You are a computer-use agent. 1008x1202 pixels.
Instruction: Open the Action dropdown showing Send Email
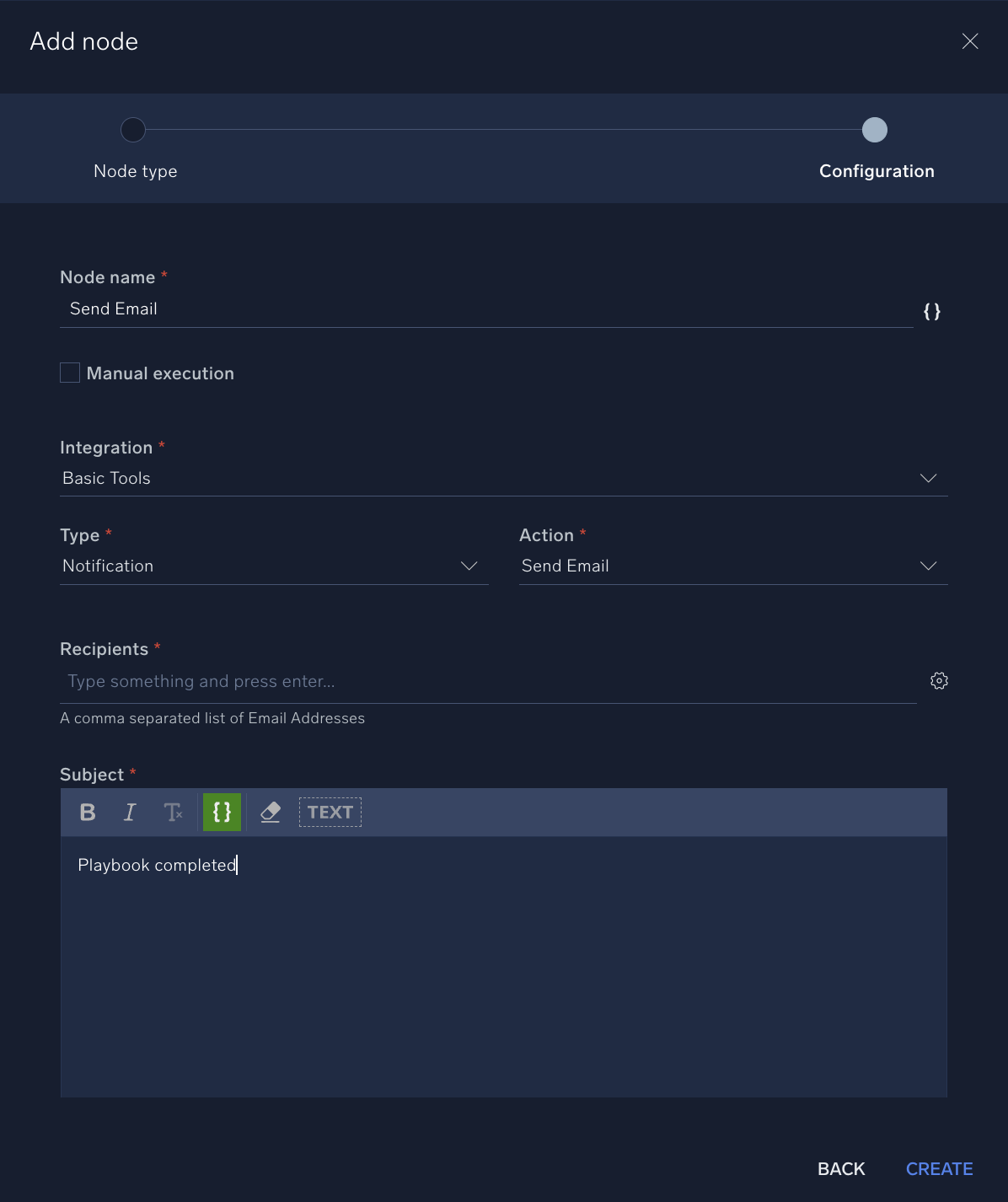[x=928, y=566]
